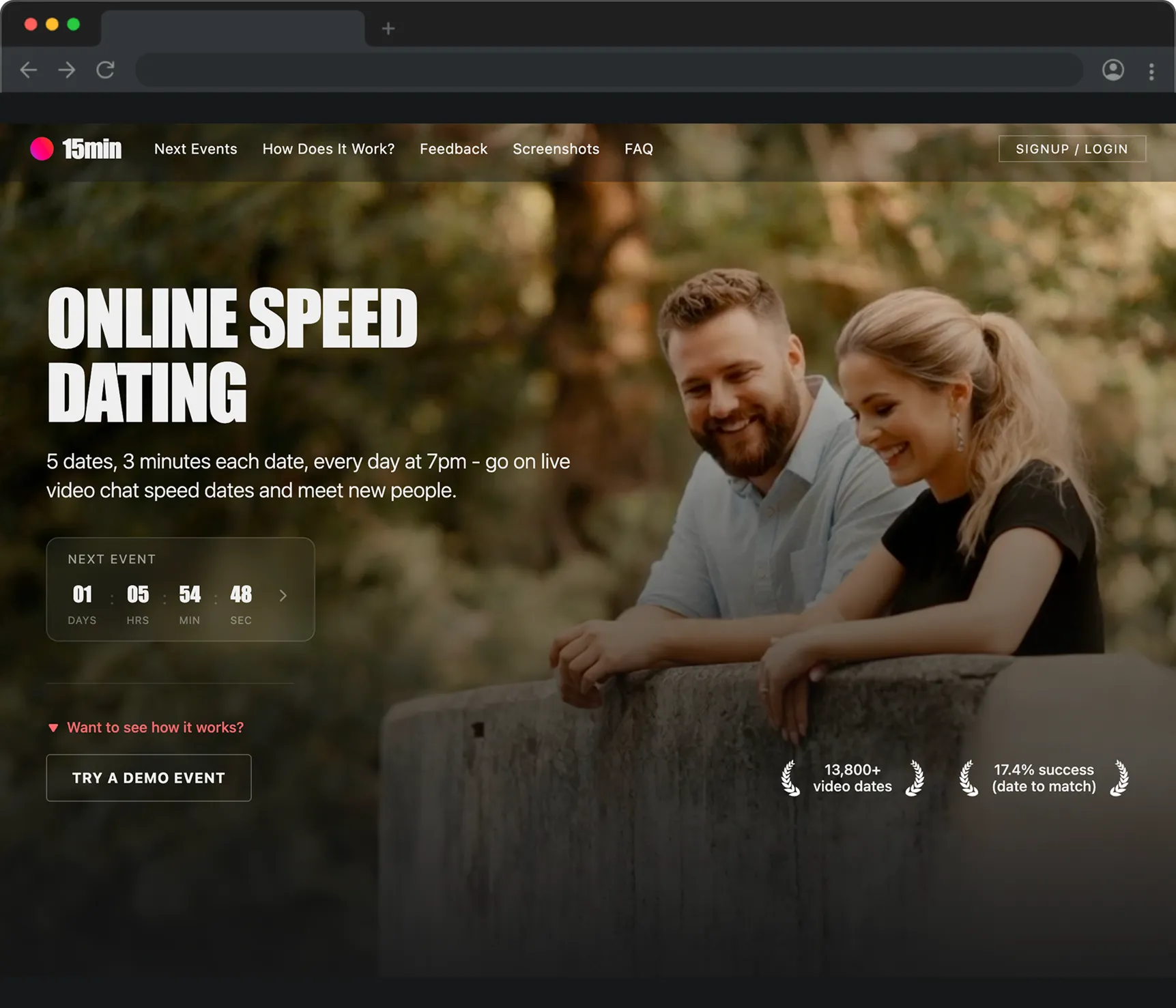Select Feedback in the nav bar
The width and height of the screenshot is (1176, 1008).
pos(453,149)
